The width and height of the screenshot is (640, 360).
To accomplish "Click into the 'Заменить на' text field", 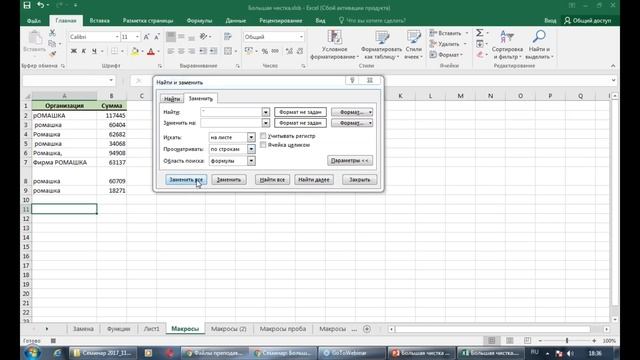I will pyautogui.click(x=231, y=123).
